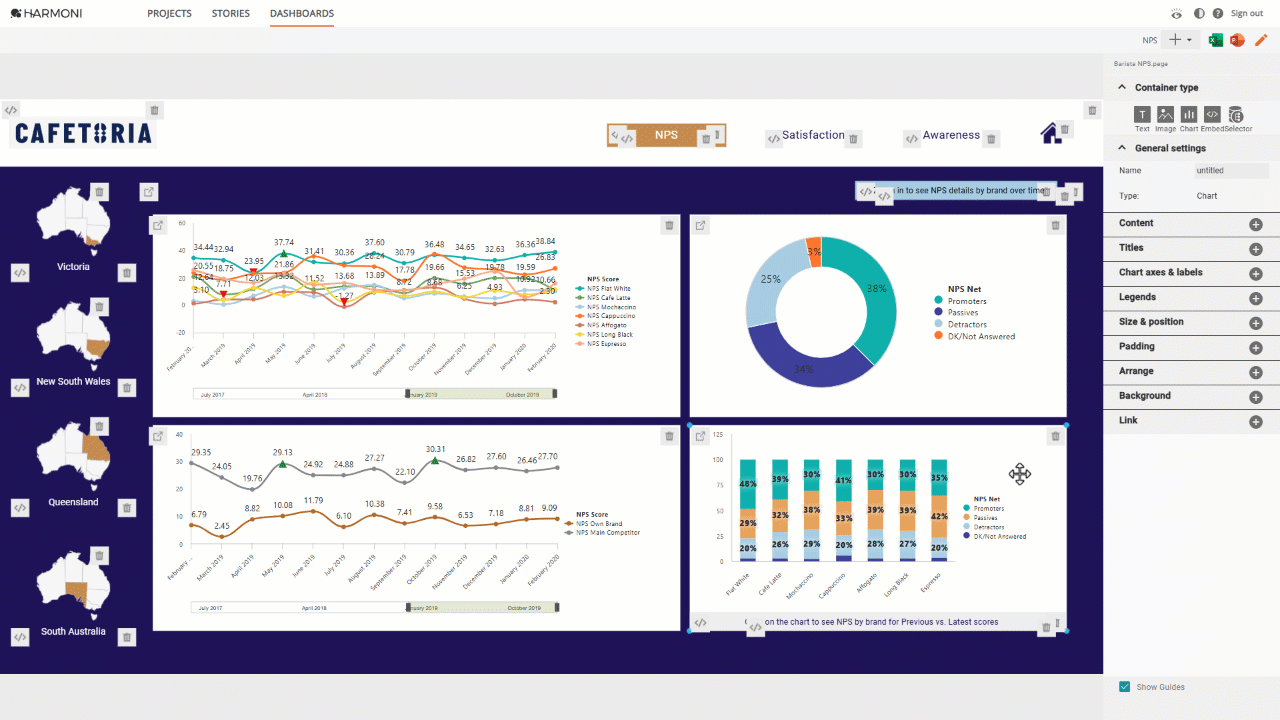Collapse the Container type section

(x=1122, y=88)
